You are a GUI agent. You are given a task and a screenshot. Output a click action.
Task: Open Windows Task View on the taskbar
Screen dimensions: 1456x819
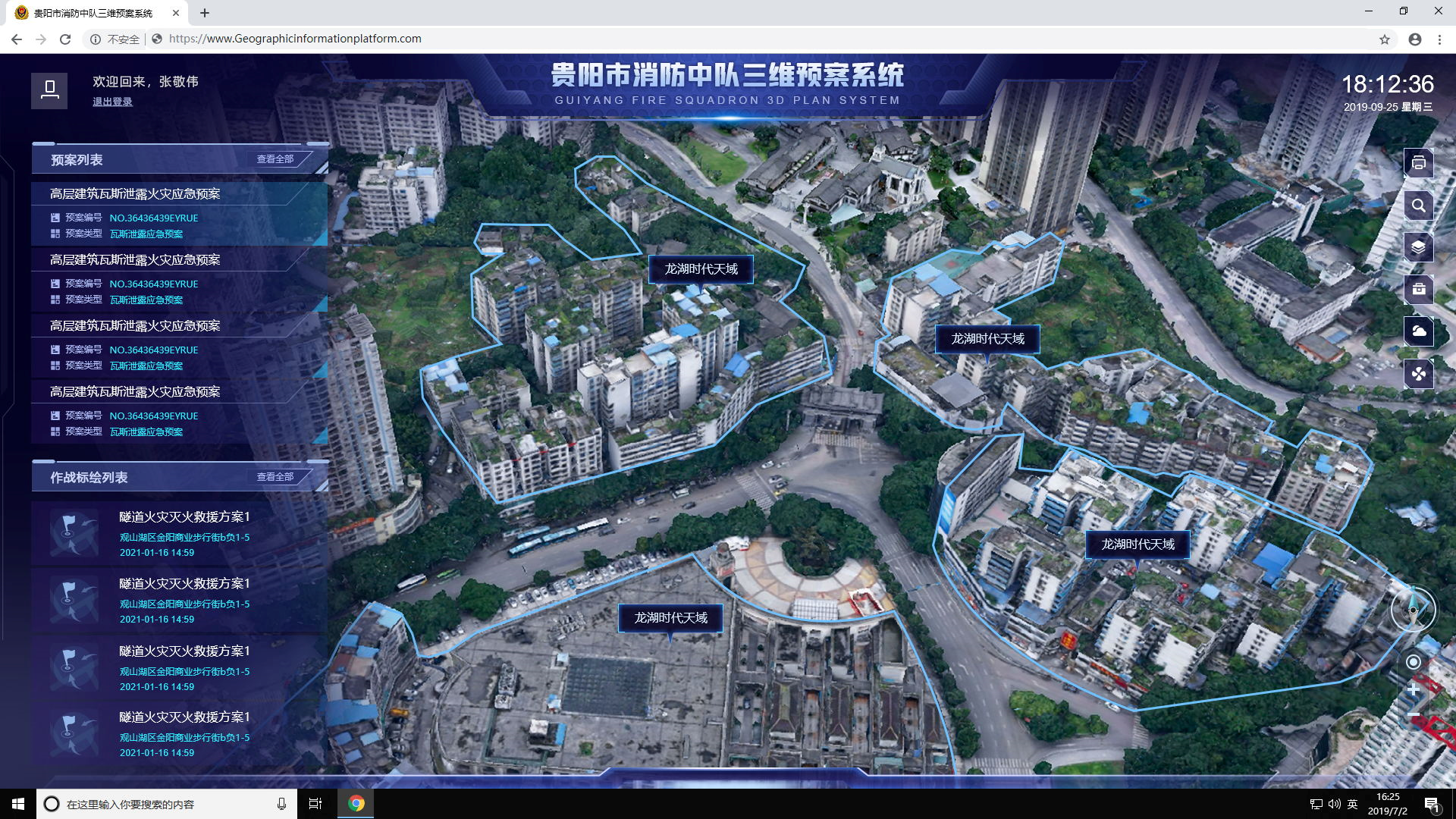315,804
